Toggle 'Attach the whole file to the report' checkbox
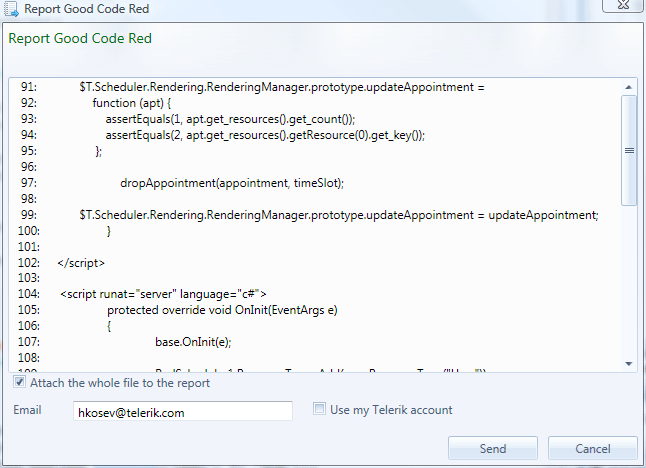Screen dimensions: 646x468 (x=19, y=382)
